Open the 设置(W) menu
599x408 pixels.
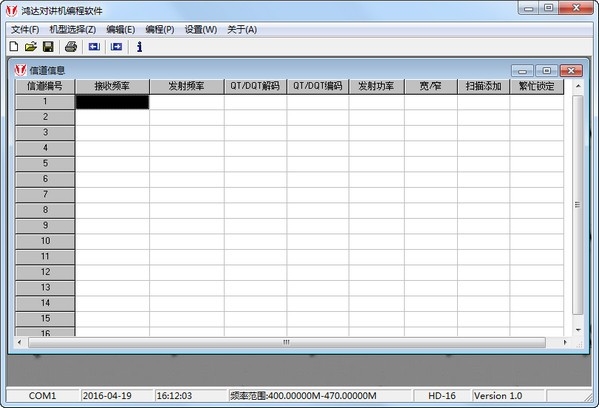point(201,29)
